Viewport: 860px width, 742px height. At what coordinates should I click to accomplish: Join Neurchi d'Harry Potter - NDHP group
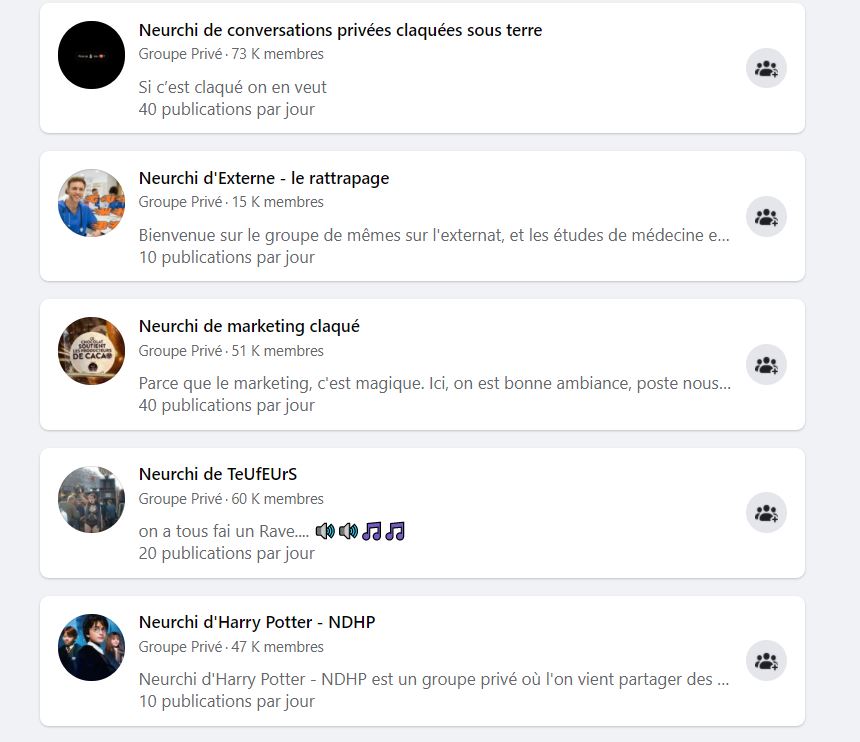click(766, 661)
